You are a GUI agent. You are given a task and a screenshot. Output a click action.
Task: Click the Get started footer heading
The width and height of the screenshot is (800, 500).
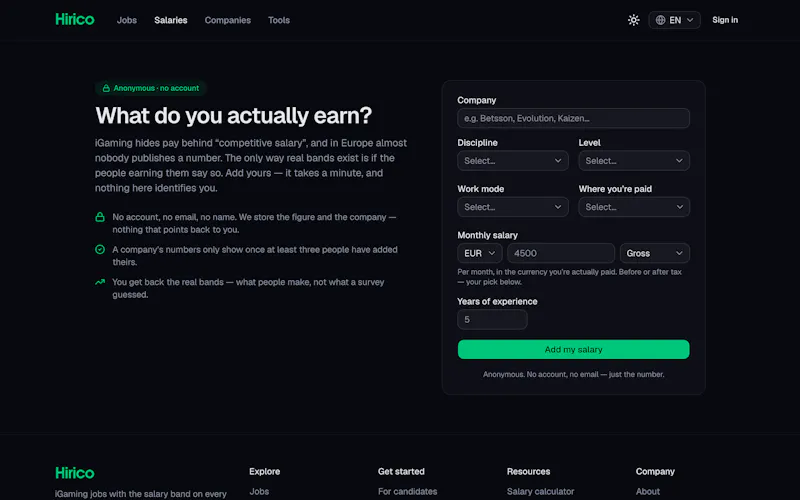[401, 471]
